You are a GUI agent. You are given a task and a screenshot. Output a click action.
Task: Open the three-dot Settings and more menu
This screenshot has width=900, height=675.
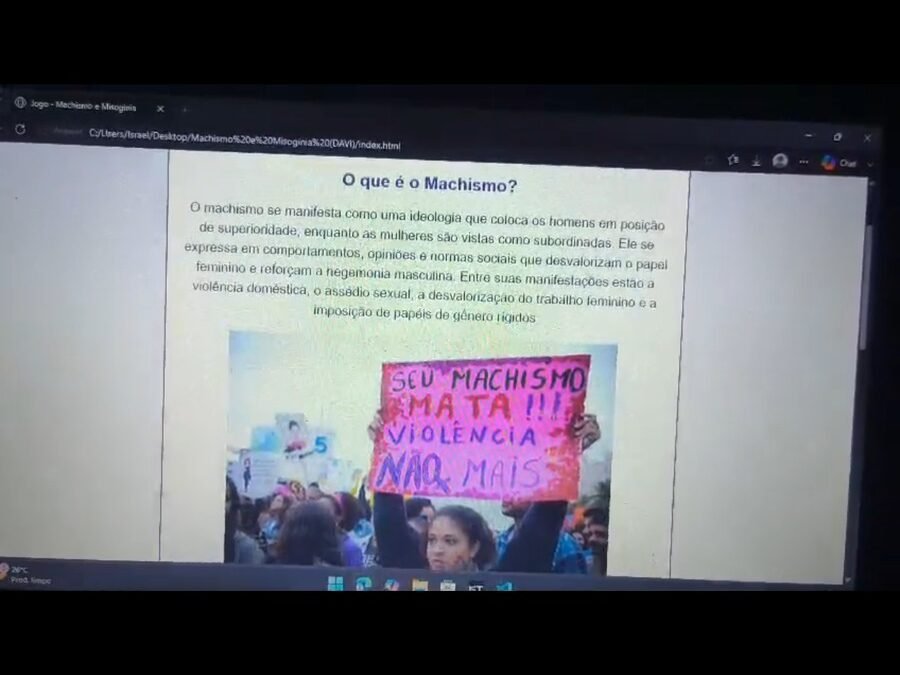tap(804, 162)
